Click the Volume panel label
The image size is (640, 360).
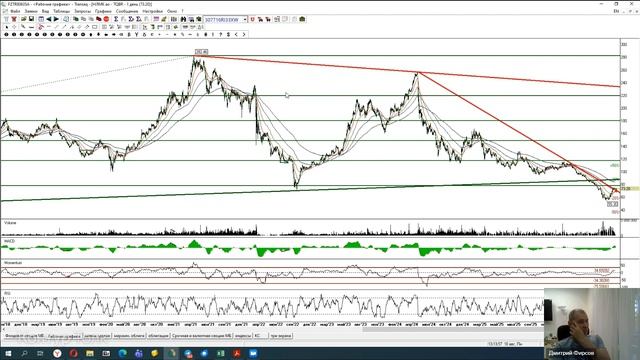point(10,223)
